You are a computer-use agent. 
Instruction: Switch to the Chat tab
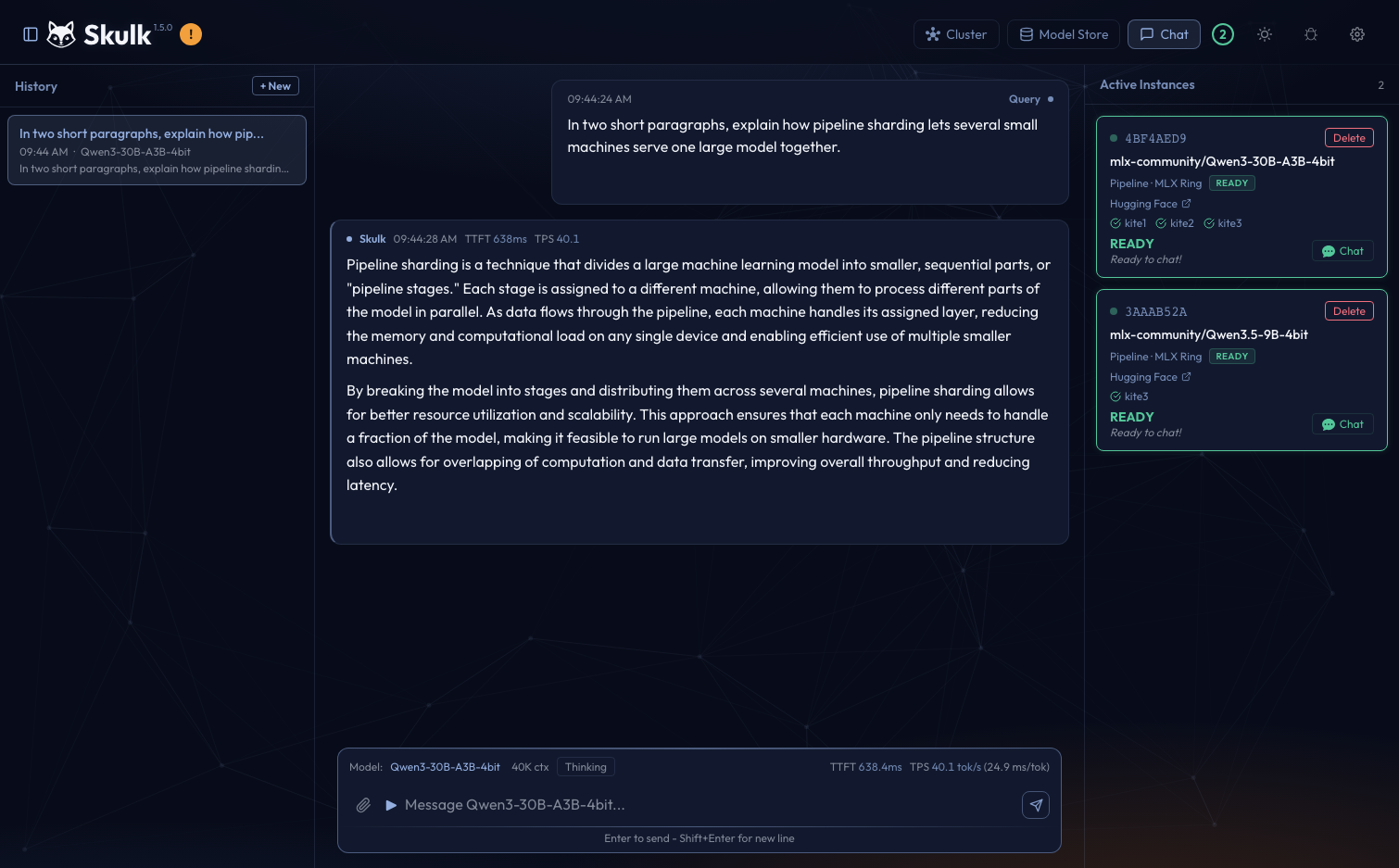coord(1164,34)
